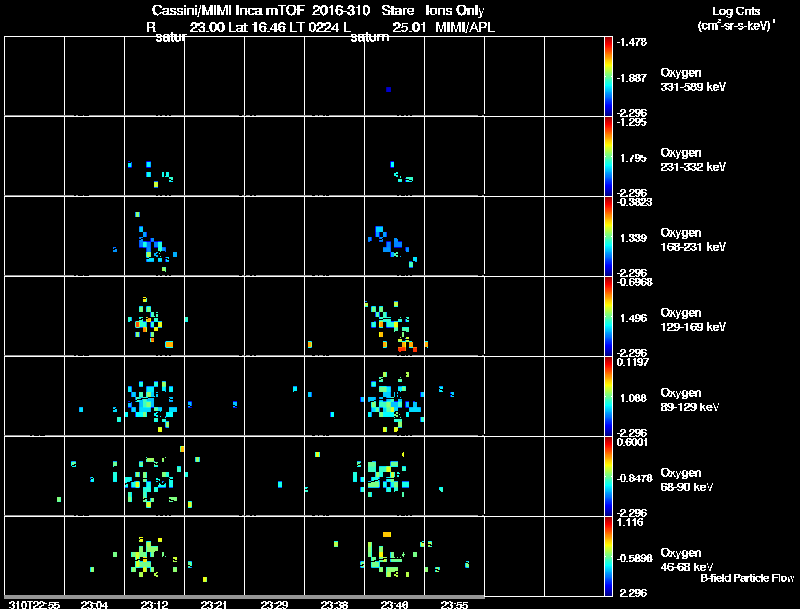Viewport: 800px width, 609px height.
Task: Click the Oxygen 168-231 keV color bar
Action: tap(608, 237)
